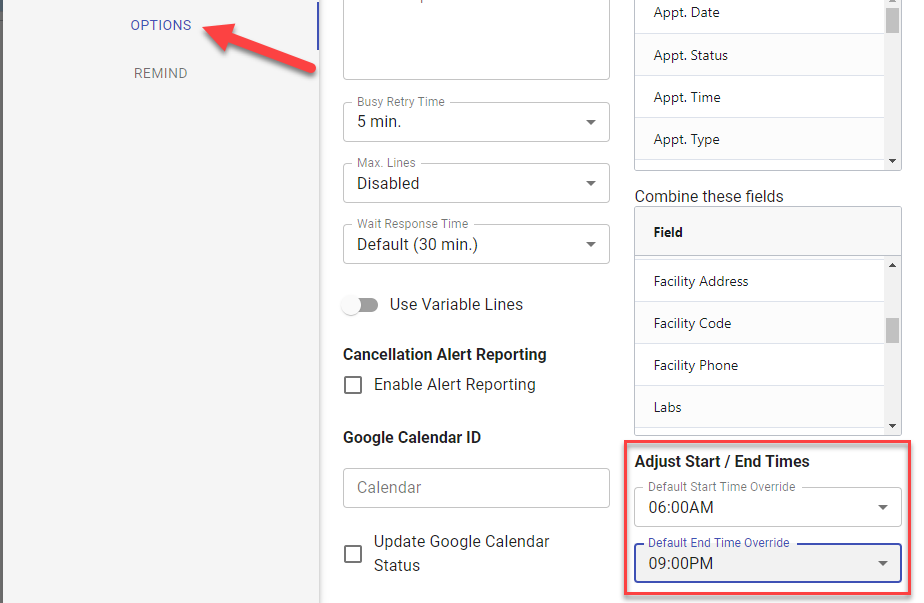This screenshot has height=603, width=924.
Task: Click the scroll-down arrow of upper field list
Action: pyautogui.click(x=892, y=161)
